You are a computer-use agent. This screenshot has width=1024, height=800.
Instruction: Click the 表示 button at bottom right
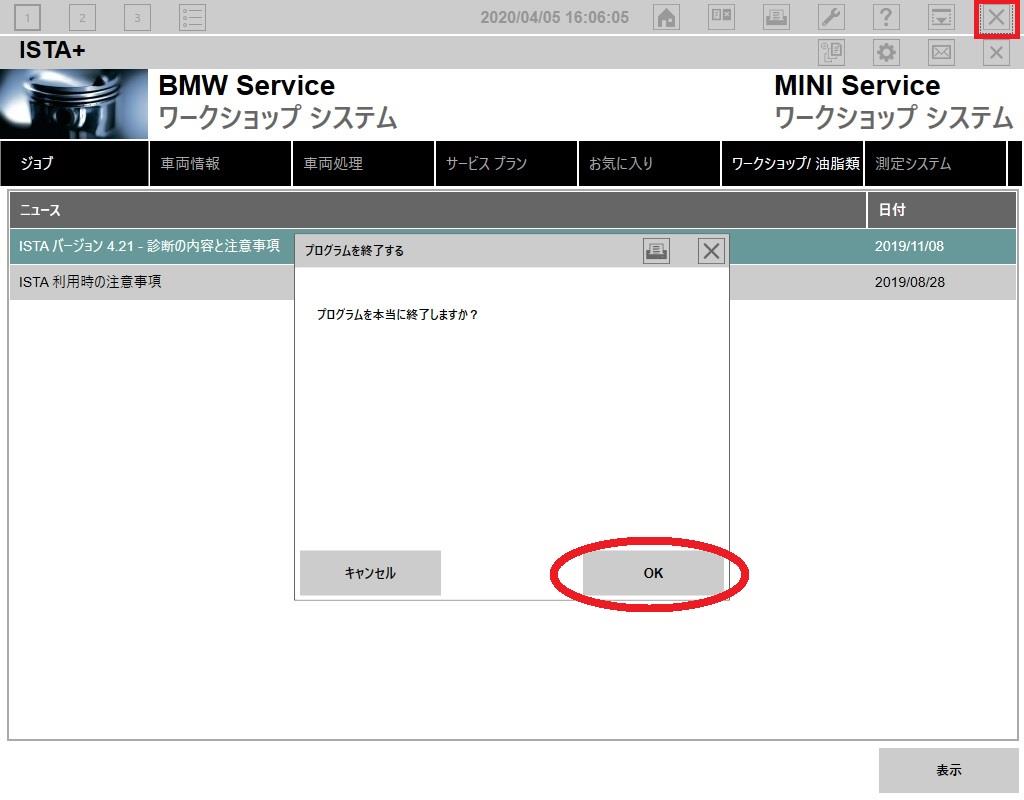coord(948,770)
